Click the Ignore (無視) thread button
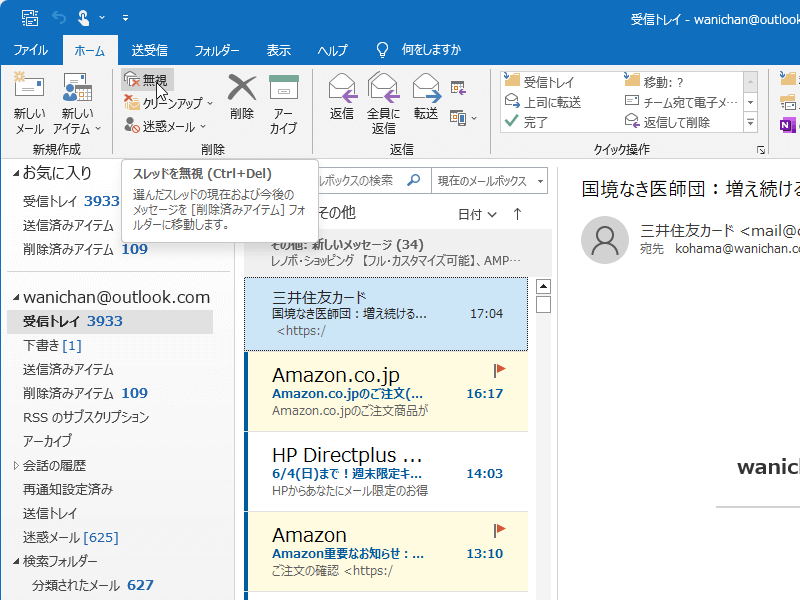 point(147,80)
